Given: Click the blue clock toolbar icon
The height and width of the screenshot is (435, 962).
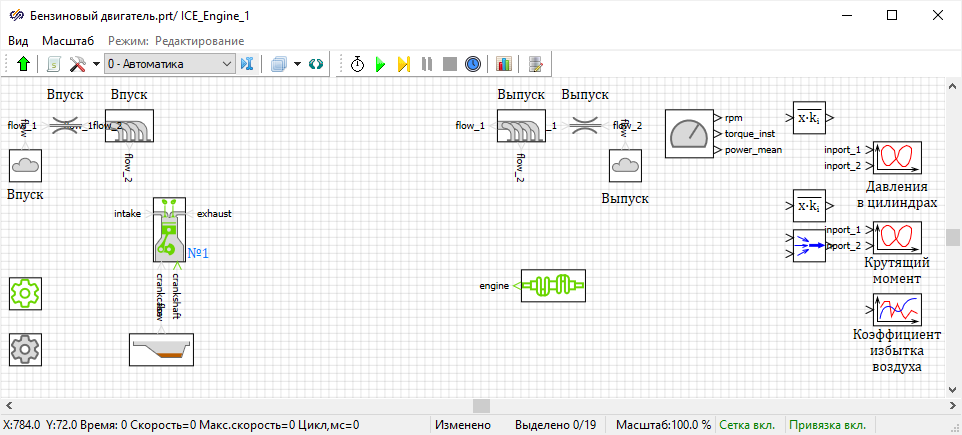Looking at the screenshot, I should tap(473, 64).
